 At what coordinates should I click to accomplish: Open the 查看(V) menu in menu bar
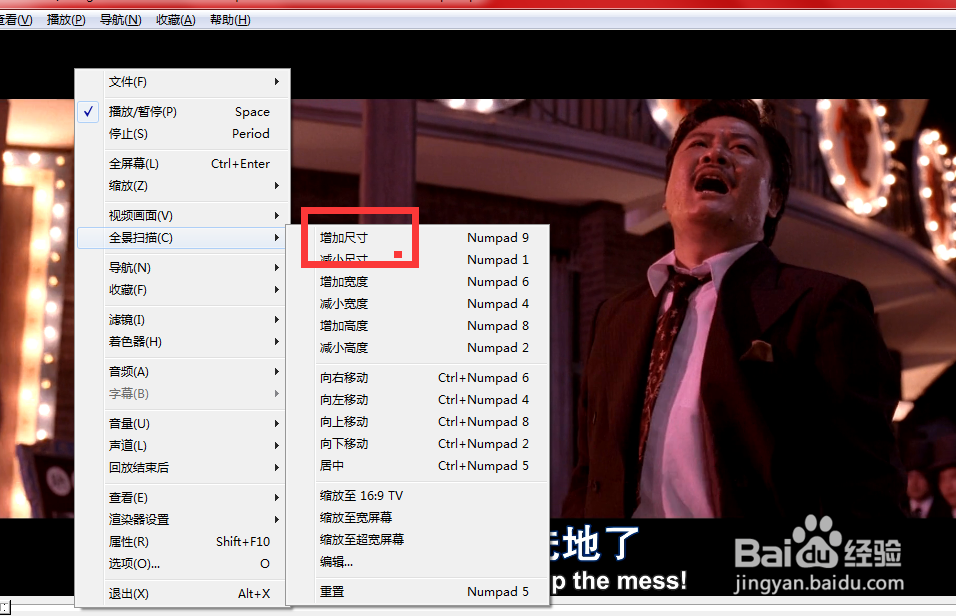point(16,20)
